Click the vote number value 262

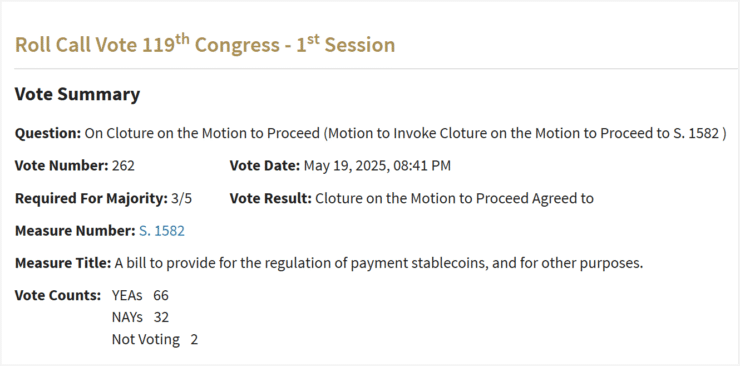coord(123,166)
